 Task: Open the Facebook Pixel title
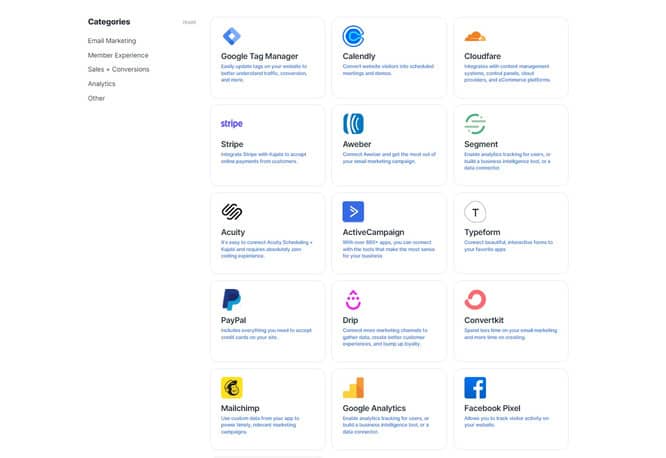click(492, 408)
